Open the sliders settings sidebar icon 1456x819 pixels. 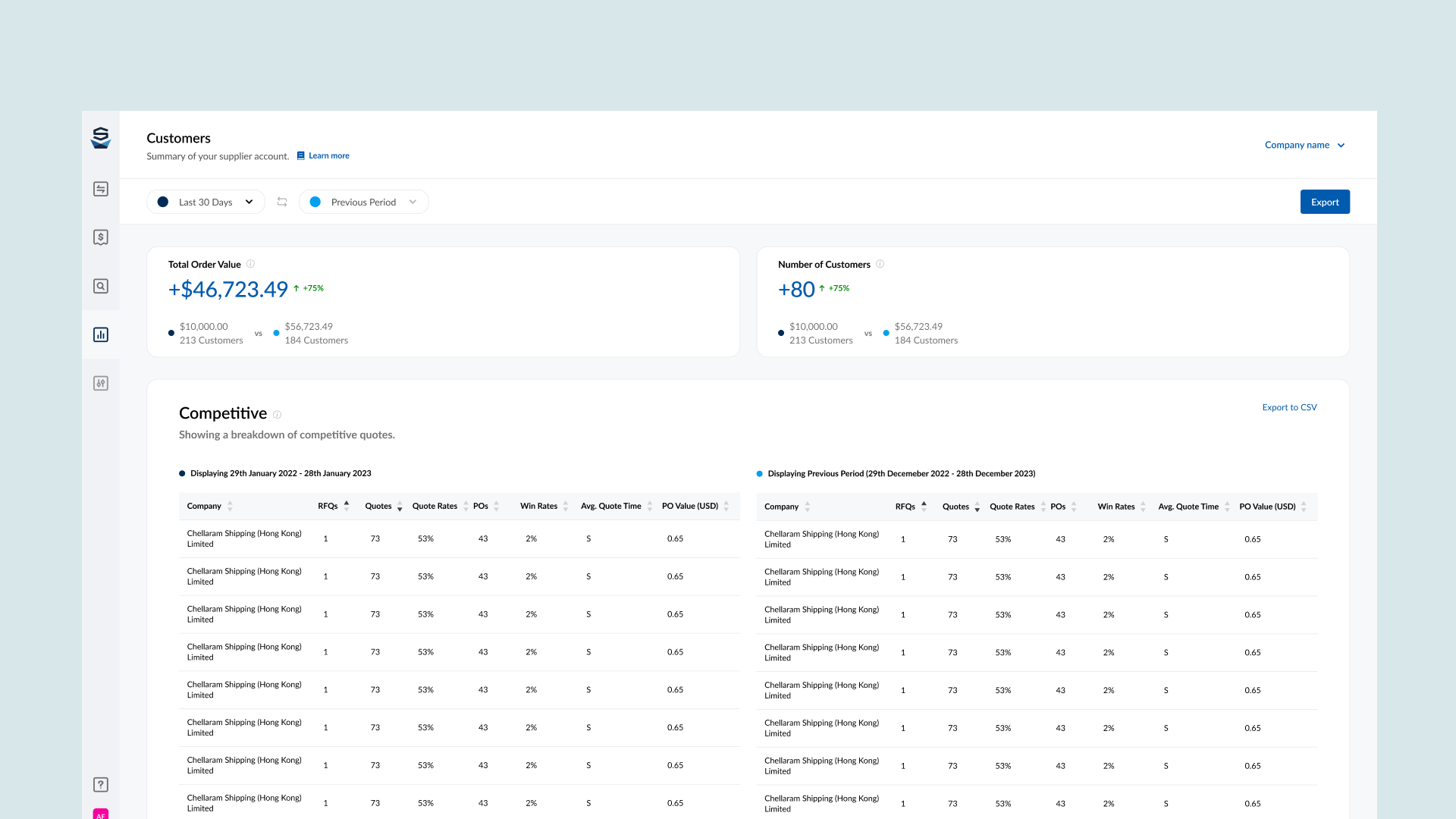[x=101, y=383]
